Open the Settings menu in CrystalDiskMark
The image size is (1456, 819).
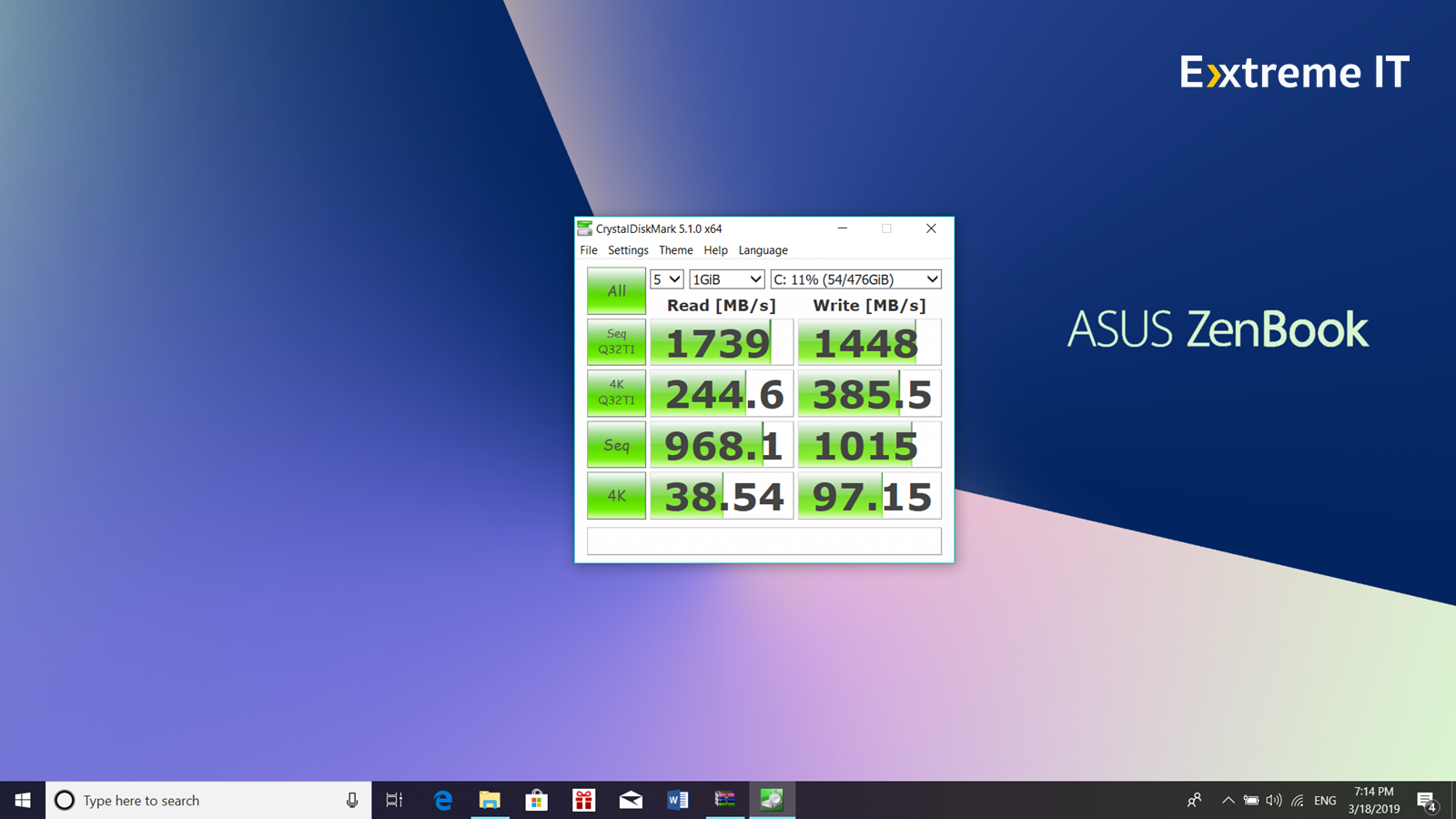(x=628, y=250)
